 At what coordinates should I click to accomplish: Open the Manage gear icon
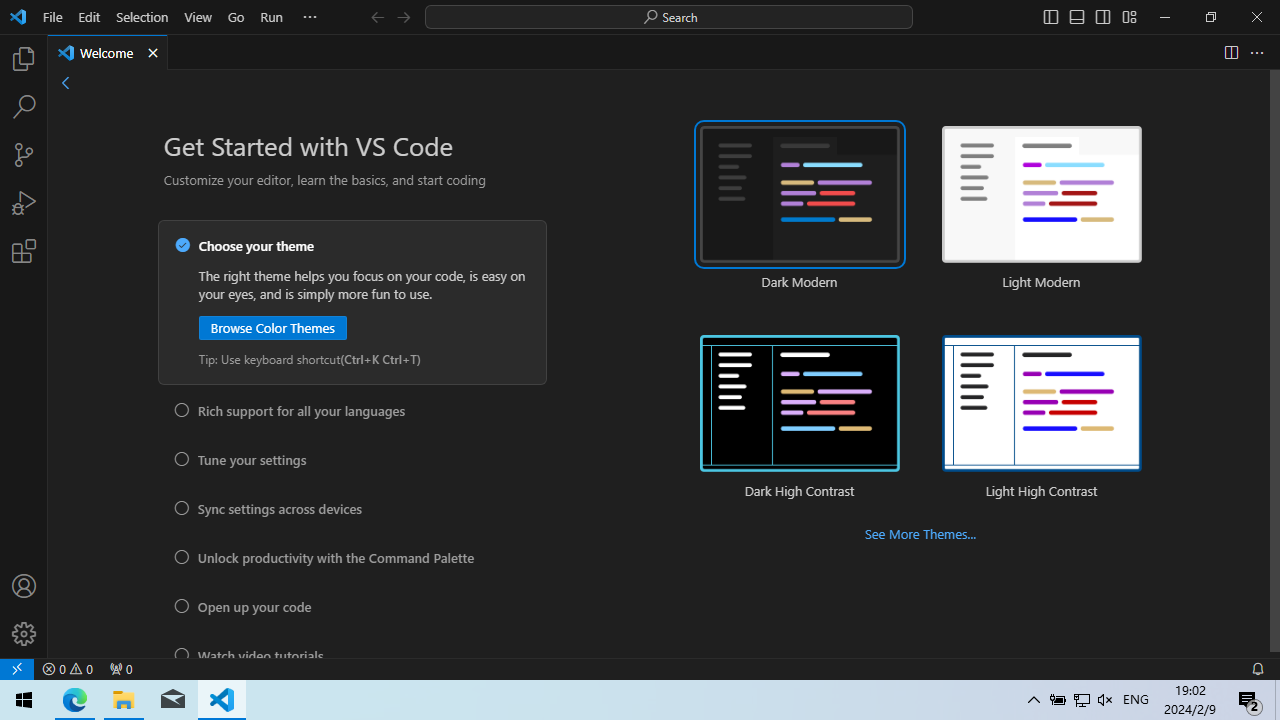(x=24, y=634)
